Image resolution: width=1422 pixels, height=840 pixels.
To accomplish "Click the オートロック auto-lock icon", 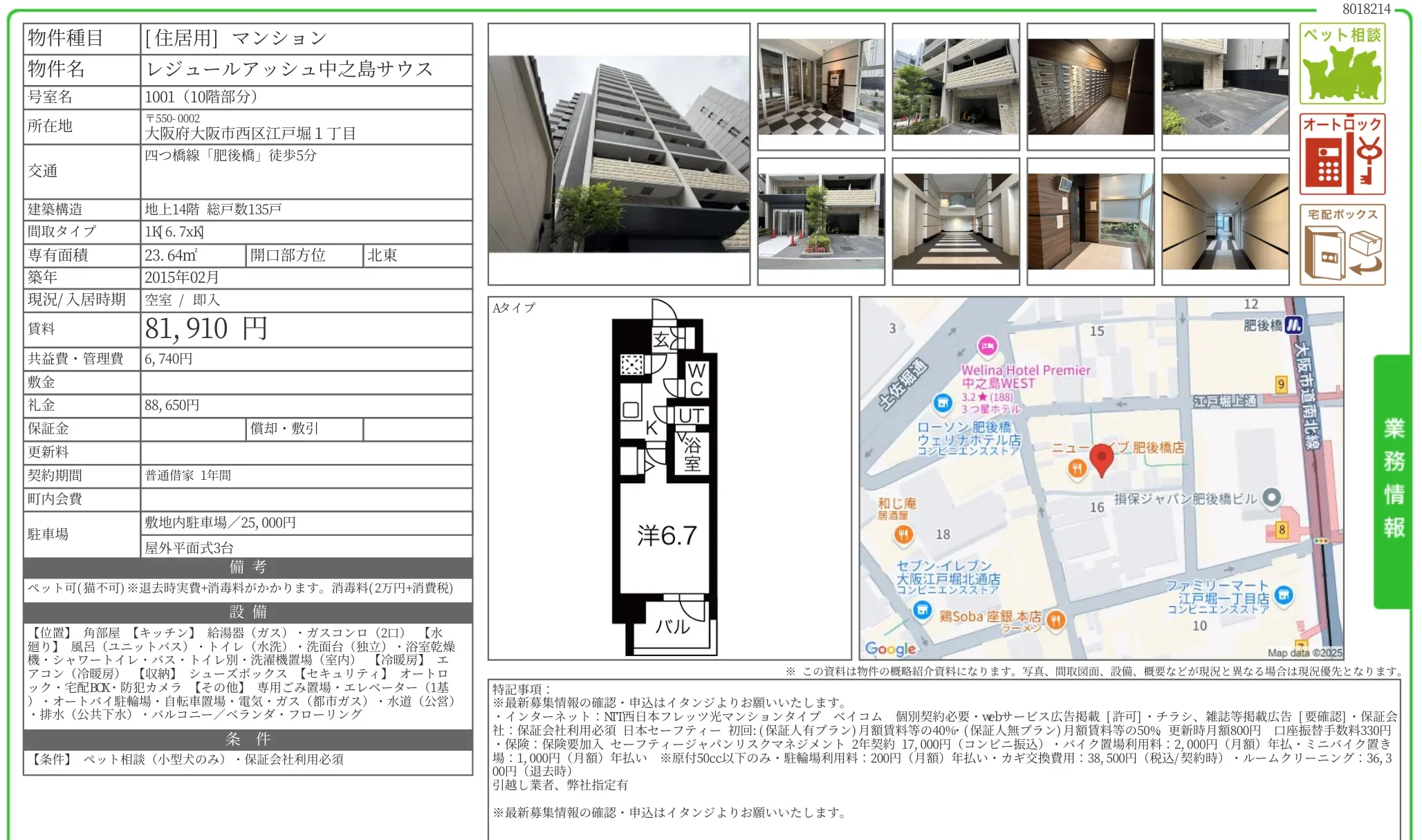I will click(1342, 154).
